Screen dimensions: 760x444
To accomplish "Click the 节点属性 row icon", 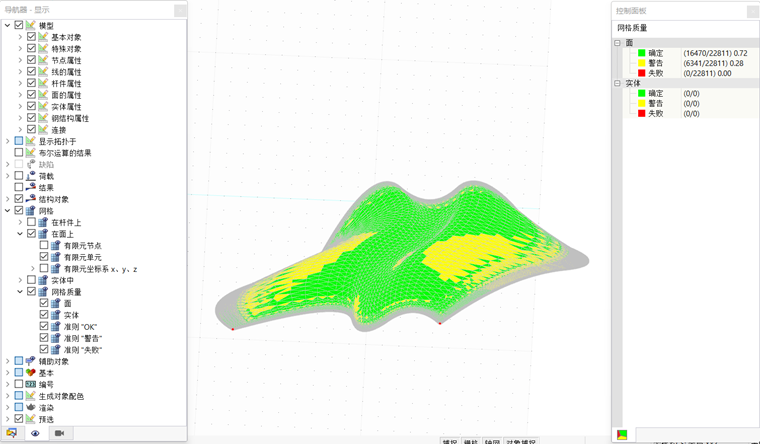I will pyautogui.click(x=43, y=60).
